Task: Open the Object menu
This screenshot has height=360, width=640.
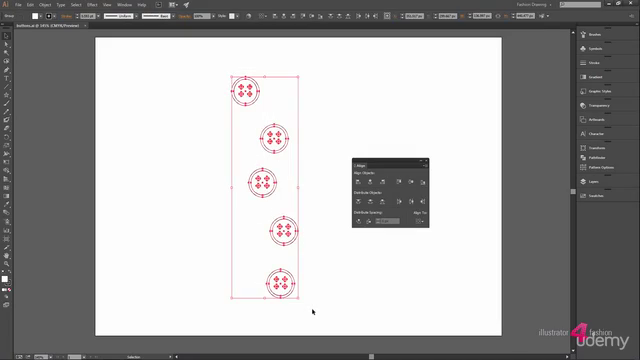Action: tap(45, 5)
